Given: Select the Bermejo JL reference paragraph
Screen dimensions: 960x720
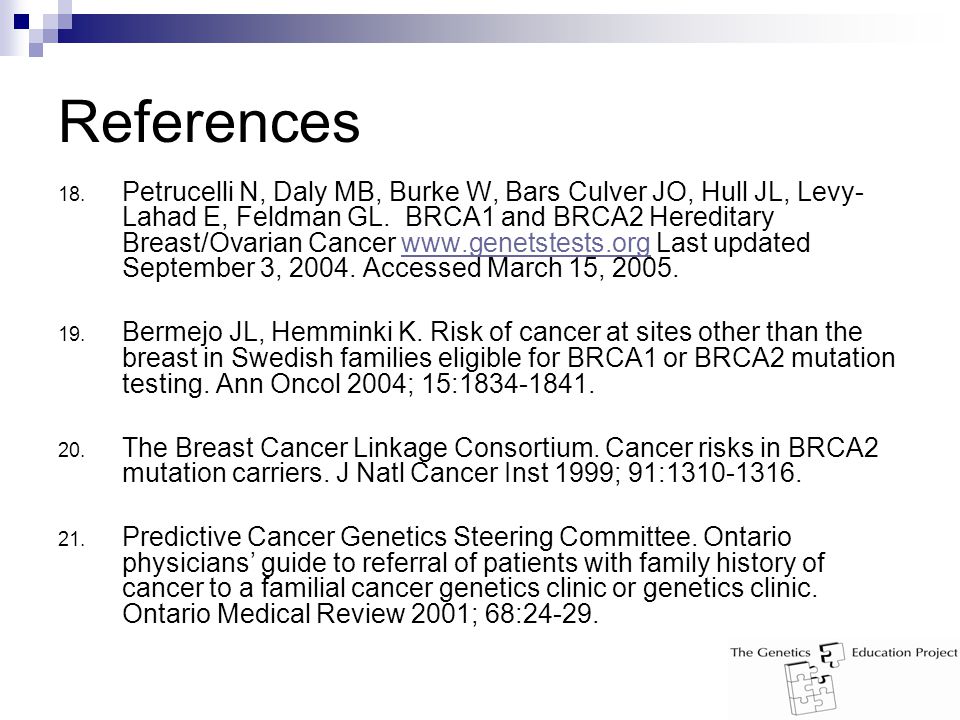Looking at the screenshot, I should click(508, 358).
